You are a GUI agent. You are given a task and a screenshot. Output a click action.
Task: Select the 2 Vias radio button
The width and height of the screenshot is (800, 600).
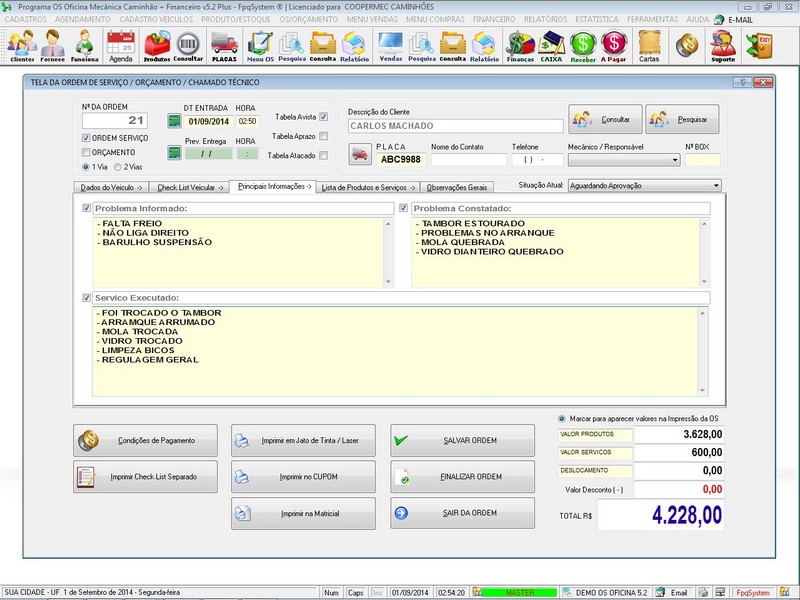[118, 167]
